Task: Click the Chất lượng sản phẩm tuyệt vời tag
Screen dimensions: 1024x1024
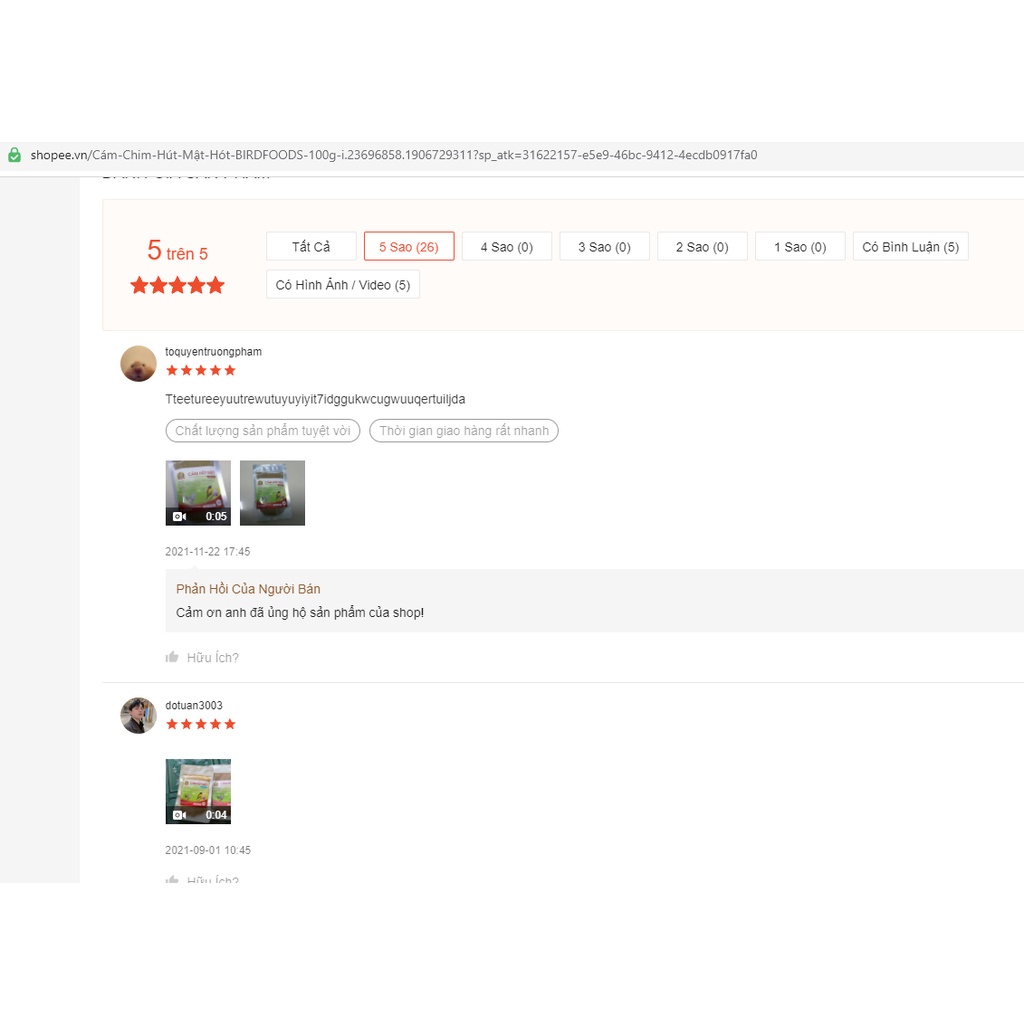Action: (x=263, y=431)
